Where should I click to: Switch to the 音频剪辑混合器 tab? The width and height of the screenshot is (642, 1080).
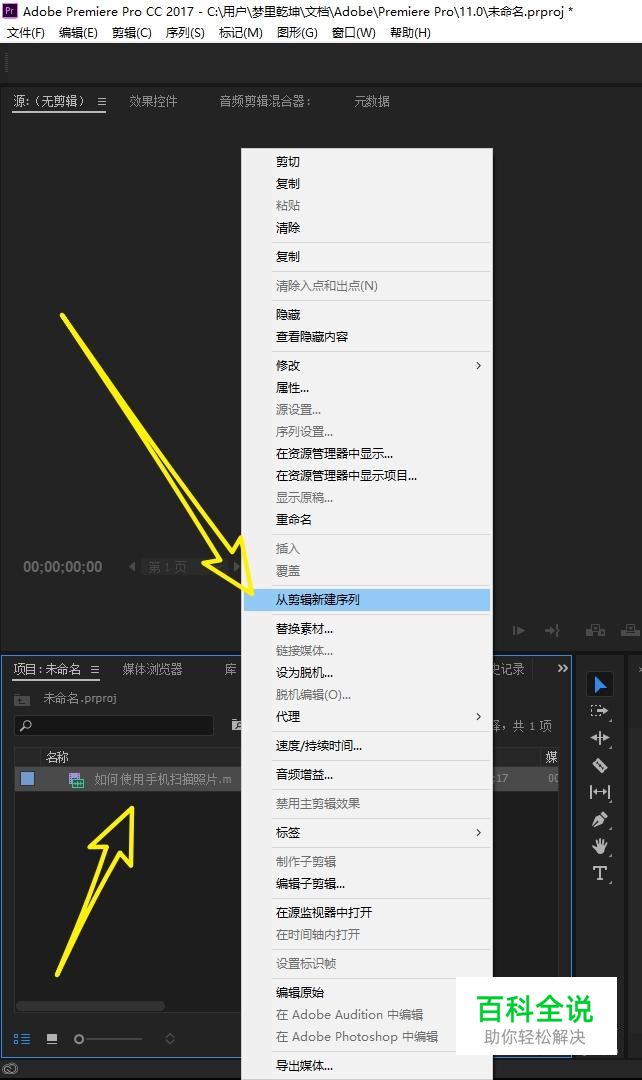tap(265, 101)
